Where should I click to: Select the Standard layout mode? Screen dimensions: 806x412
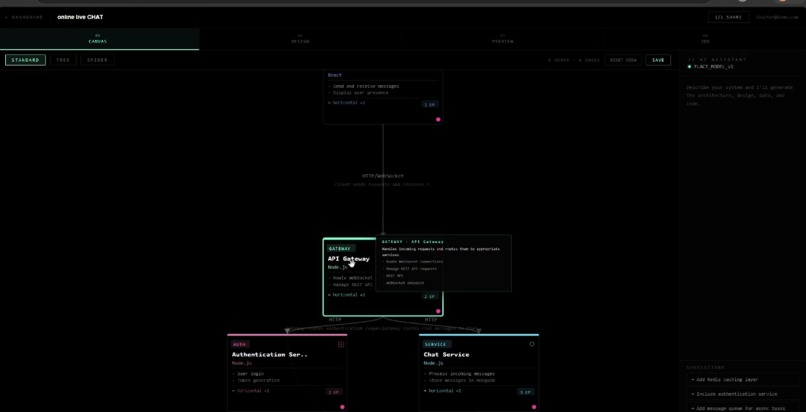(x=25, y=60)
